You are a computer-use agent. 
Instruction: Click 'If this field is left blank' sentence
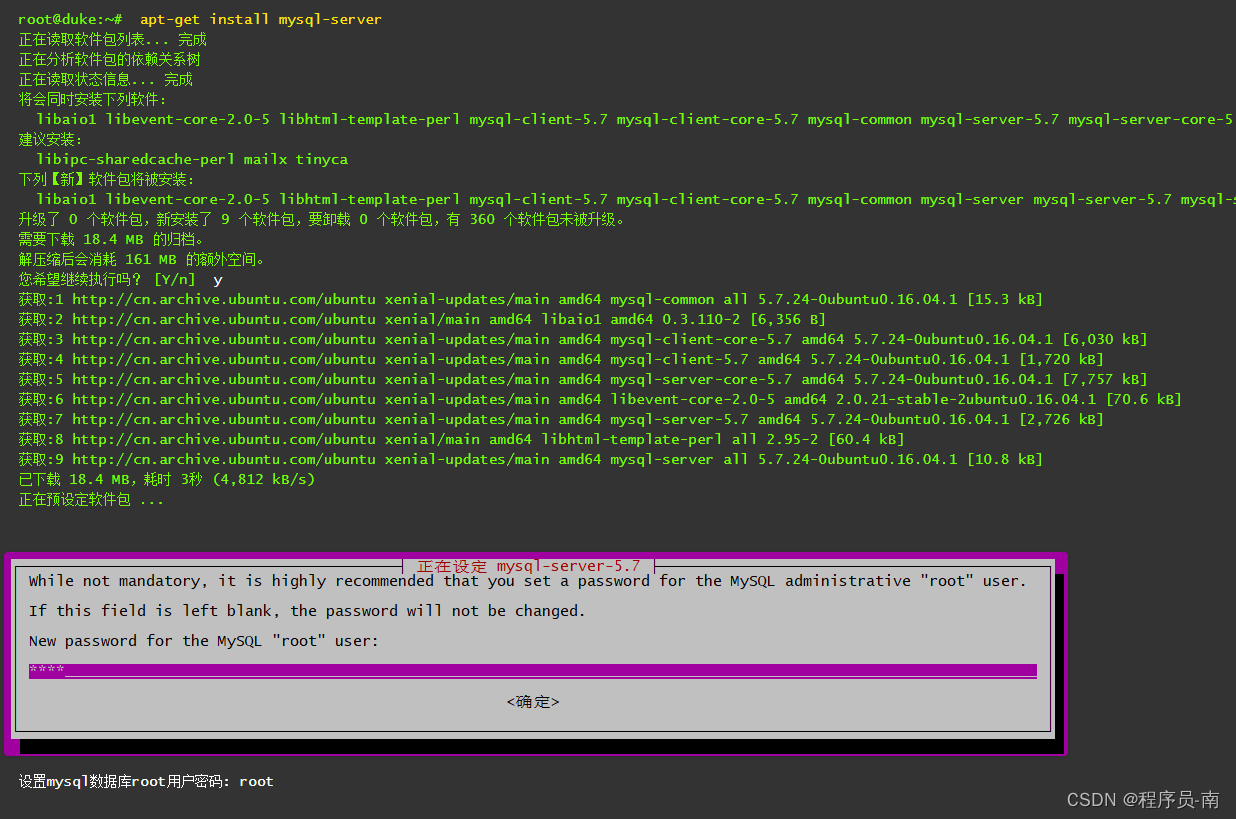click(307, 611)
